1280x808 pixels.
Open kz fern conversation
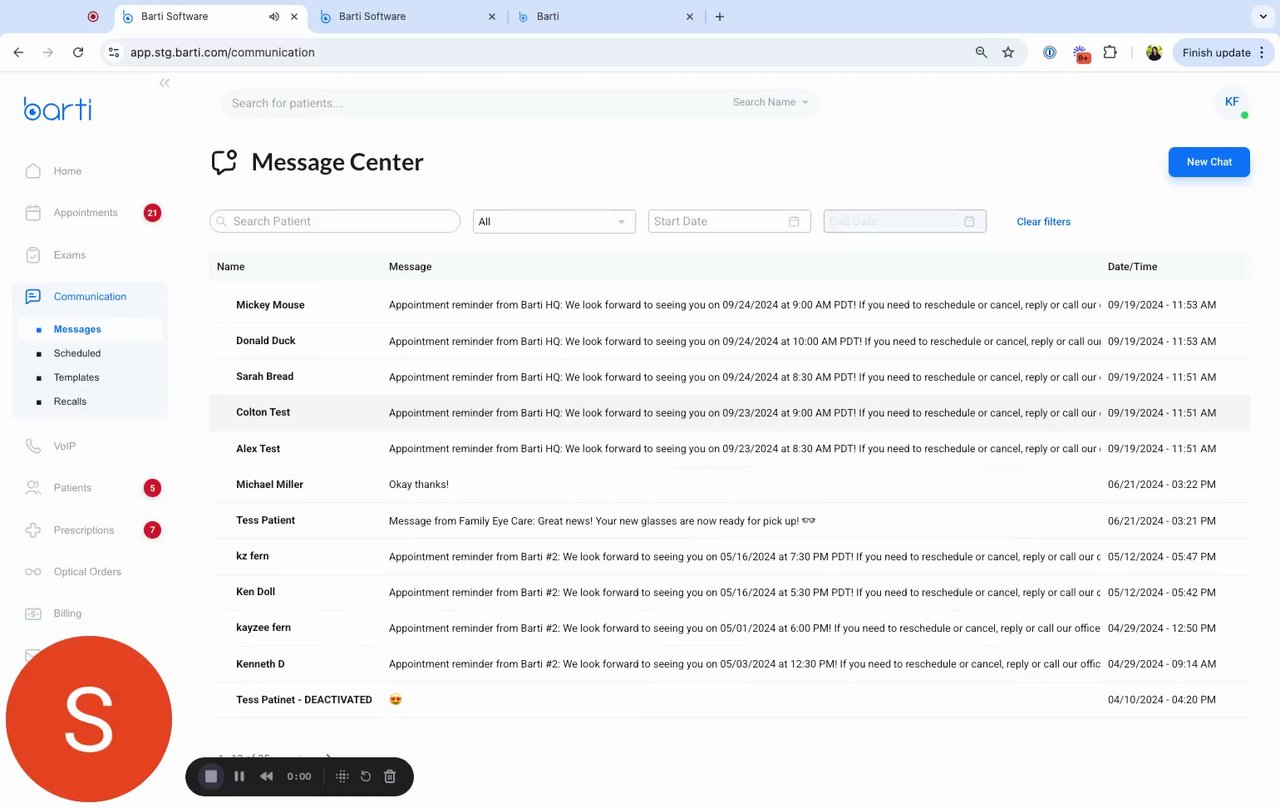coord(729,557)
